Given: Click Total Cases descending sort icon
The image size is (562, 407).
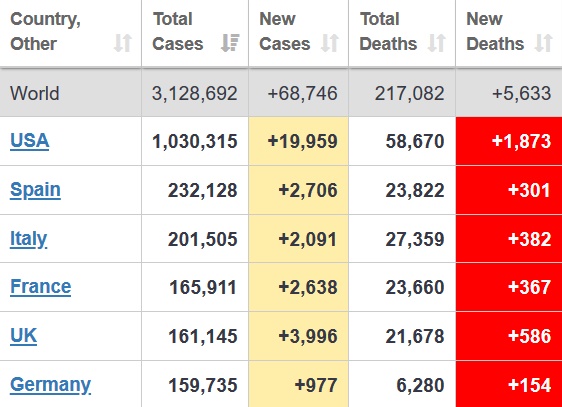Looking at the screenshot, I should click(x=230, y=43).
